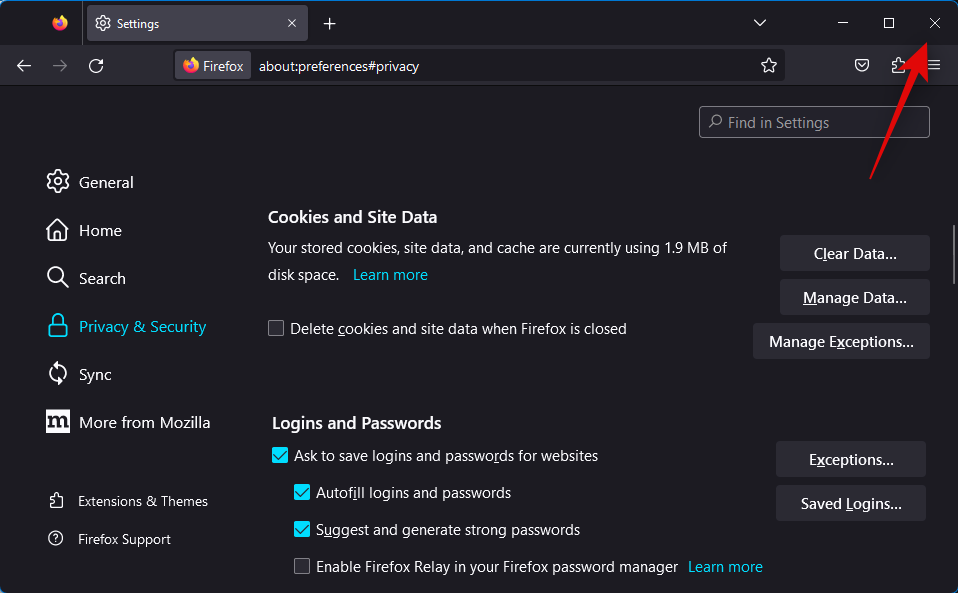The width and height of the screenshot is (958, 593).
Task: Click the Firefox view icon in tab bar
Action: pos(60,23)
